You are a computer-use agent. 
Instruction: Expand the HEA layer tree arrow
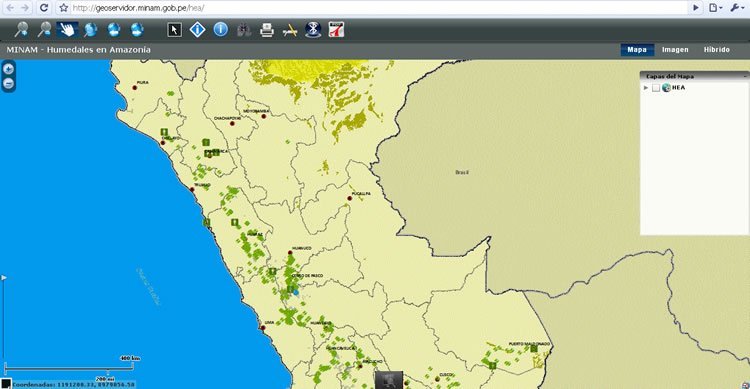coord(646,88)
